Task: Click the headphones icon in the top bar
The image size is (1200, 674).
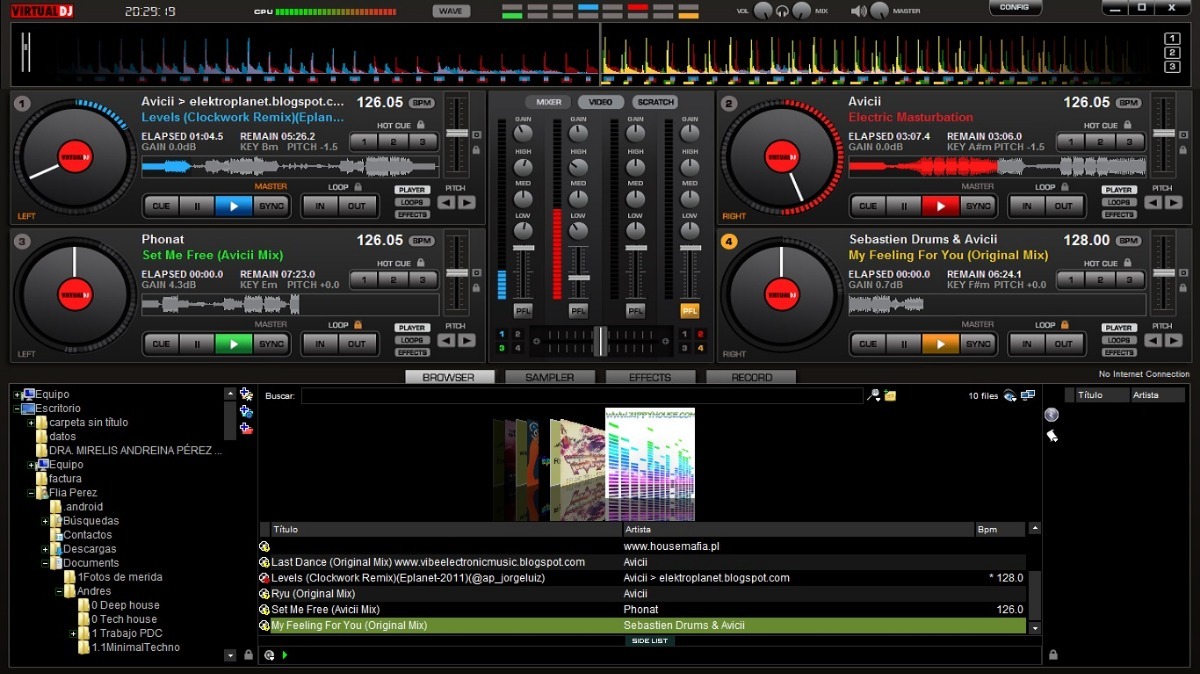Action: 782,11
